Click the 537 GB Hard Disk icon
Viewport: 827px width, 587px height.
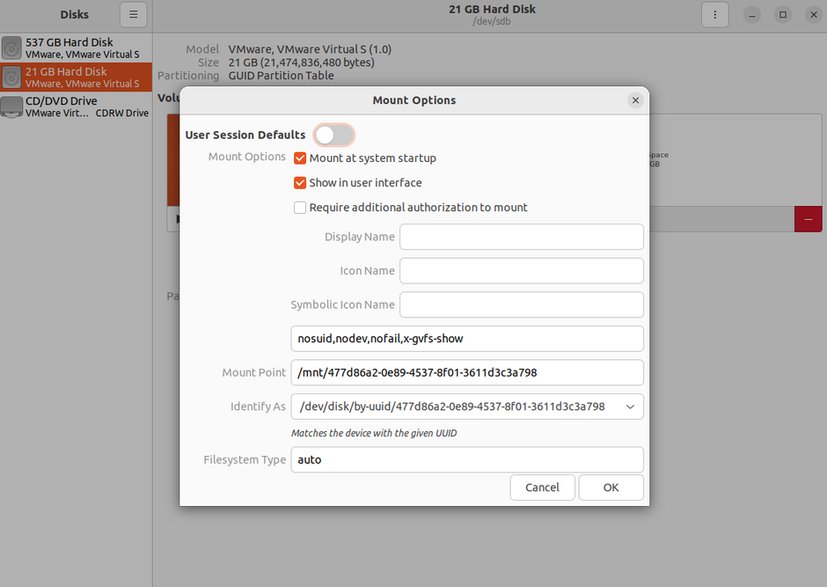click(12, 48)
